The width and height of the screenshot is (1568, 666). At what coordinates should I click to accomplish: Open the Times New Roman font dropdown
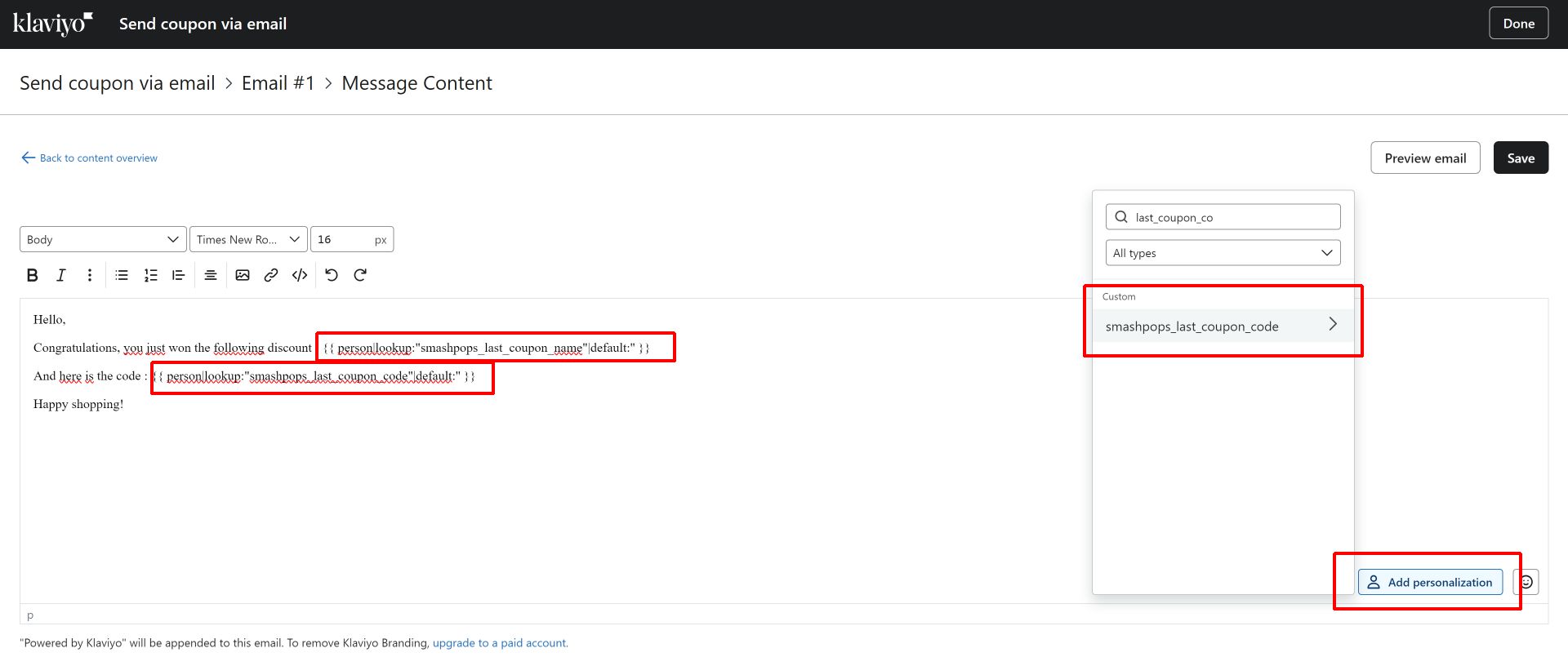tap(248, 239)
